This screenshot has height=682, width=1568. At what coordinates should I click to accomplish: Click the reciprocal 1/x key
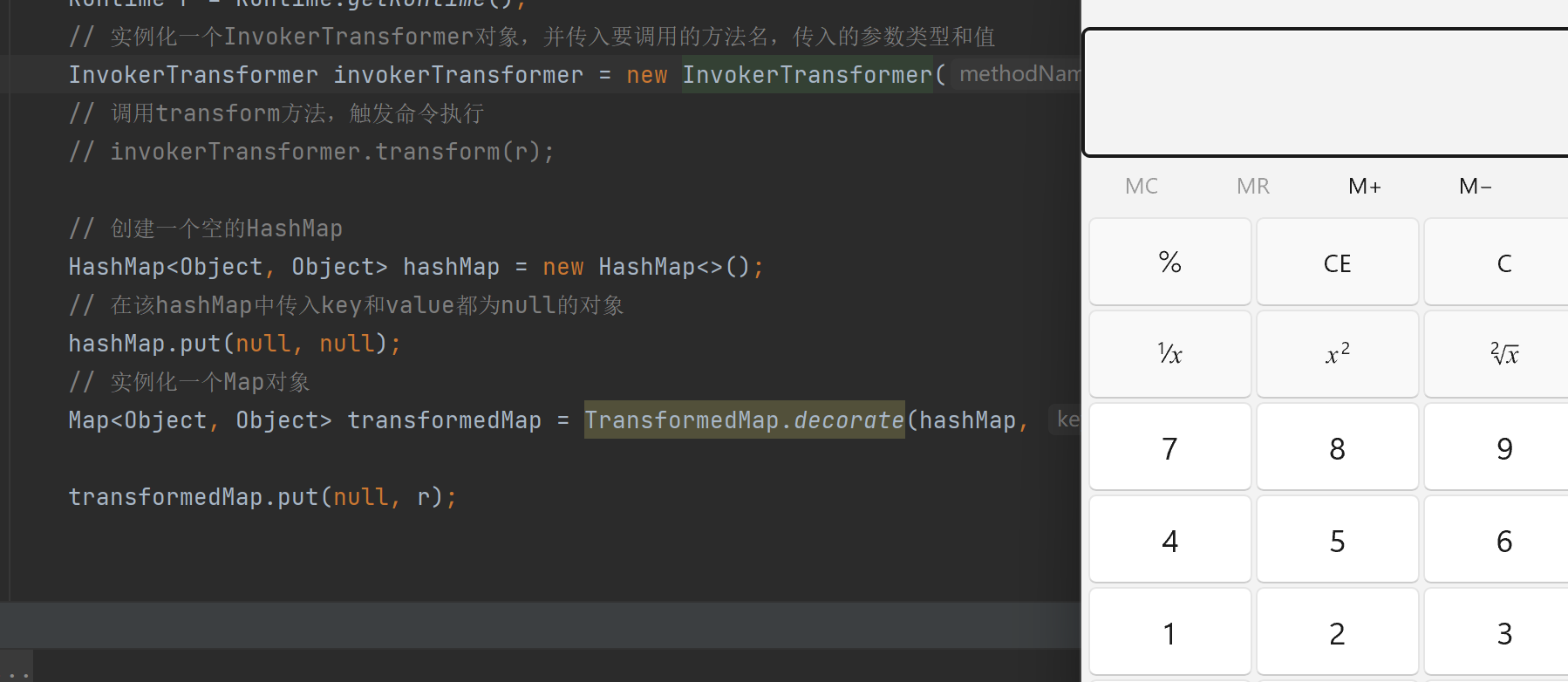[1169, 354]
